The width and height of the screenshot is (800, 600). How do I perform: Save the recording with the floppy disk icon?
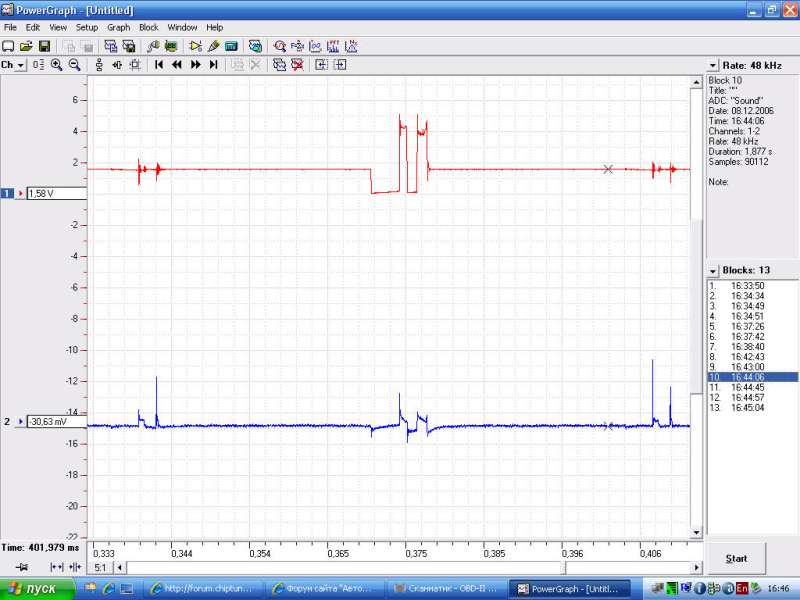(x=44, y=47)
